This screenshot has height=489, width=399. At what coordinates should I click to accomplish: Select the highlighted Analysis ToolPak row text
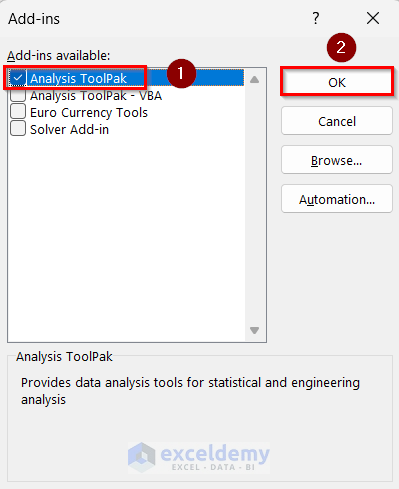click(x=78, y=79)
